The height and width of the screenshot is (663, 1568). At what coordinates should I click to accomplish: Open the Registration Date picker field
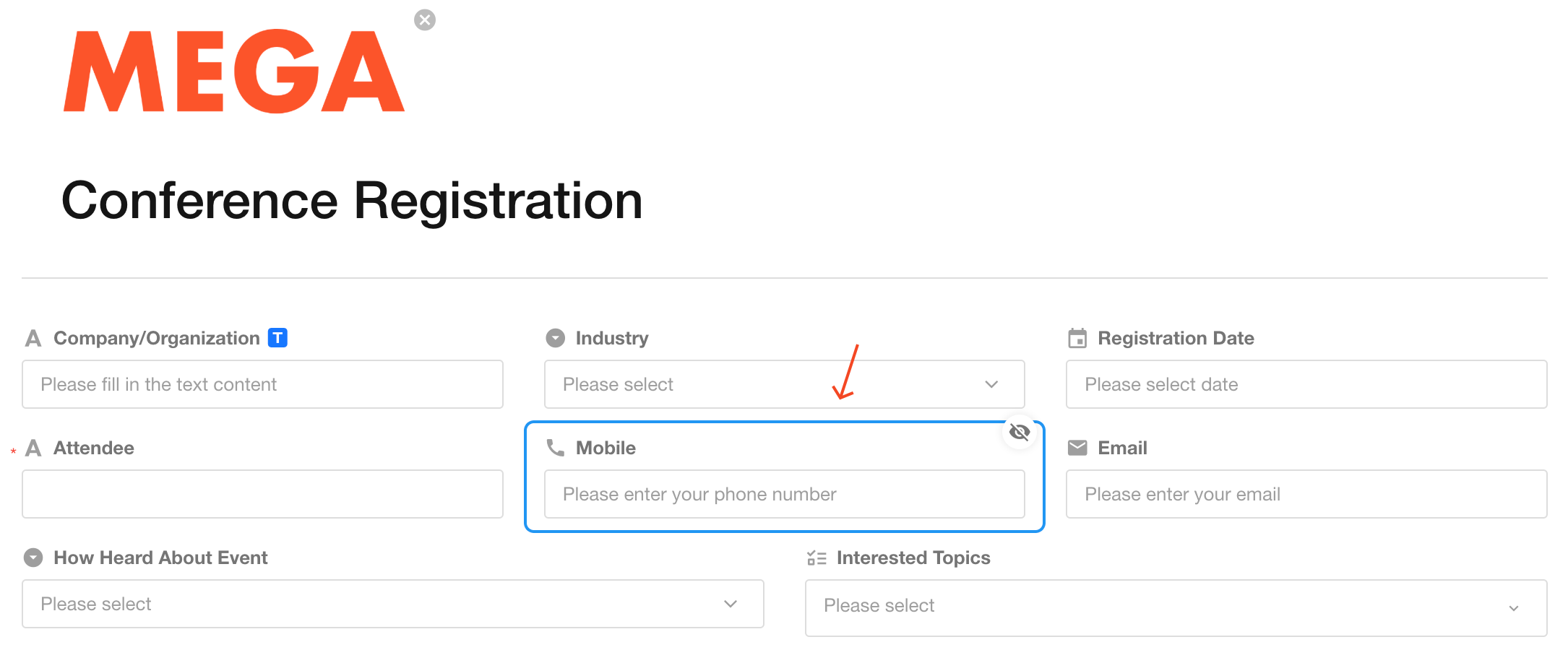1306,384
